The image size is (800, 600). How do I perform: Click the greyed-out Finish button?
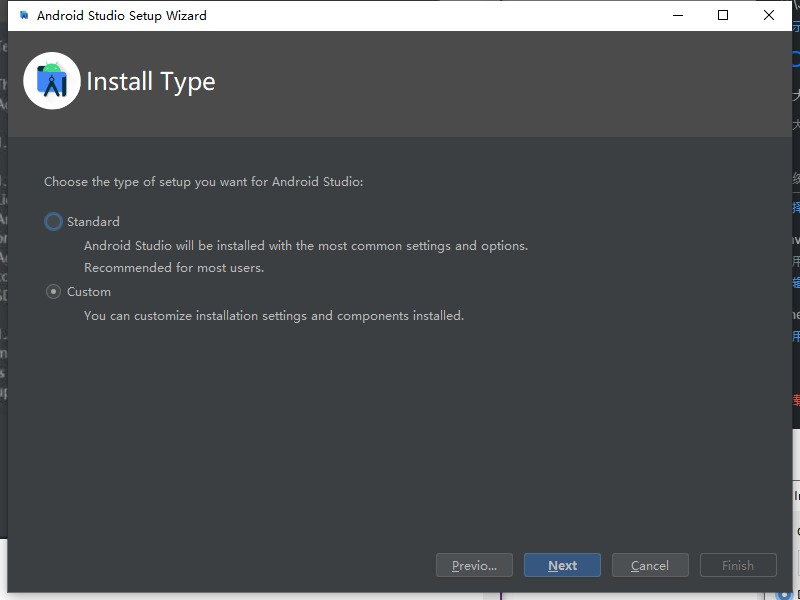click(x=738, y=565)
